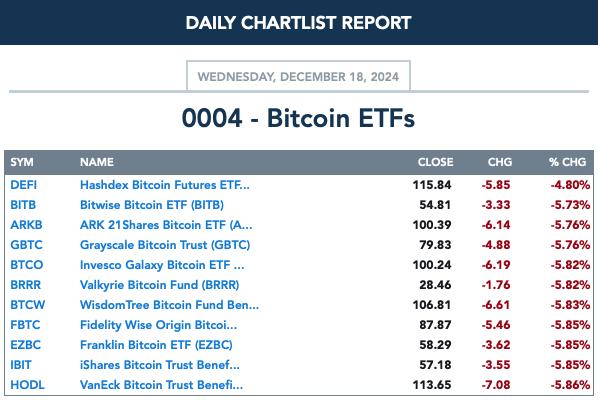Image resolution: width=598 pixels, height=400 pixels.
Task: Click the HODL symbol link
Action: pos(27,385)
